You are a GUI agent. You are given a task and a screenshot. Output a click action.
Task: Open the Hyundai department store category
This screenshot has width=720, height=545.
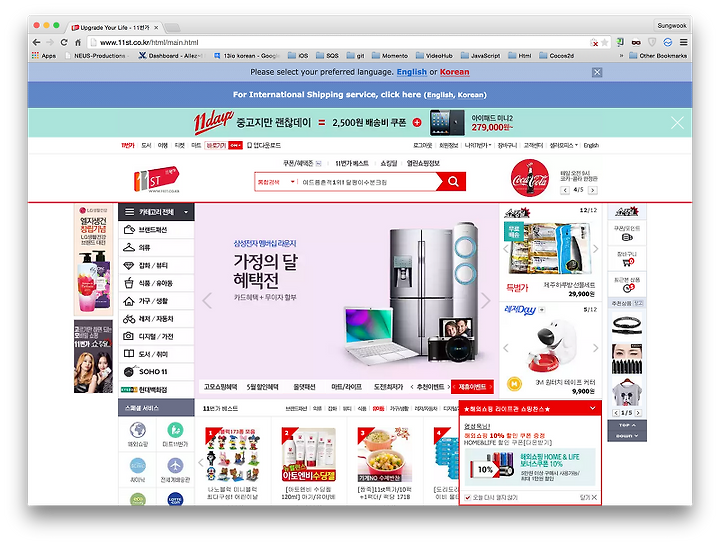(x=156, y=389)
